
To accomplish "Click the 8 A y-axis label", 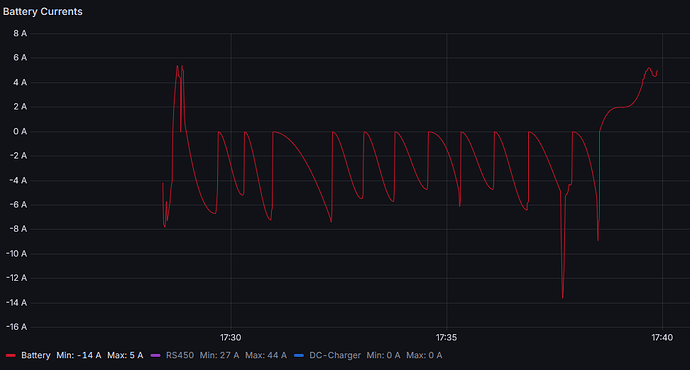I will coord(20,33).
